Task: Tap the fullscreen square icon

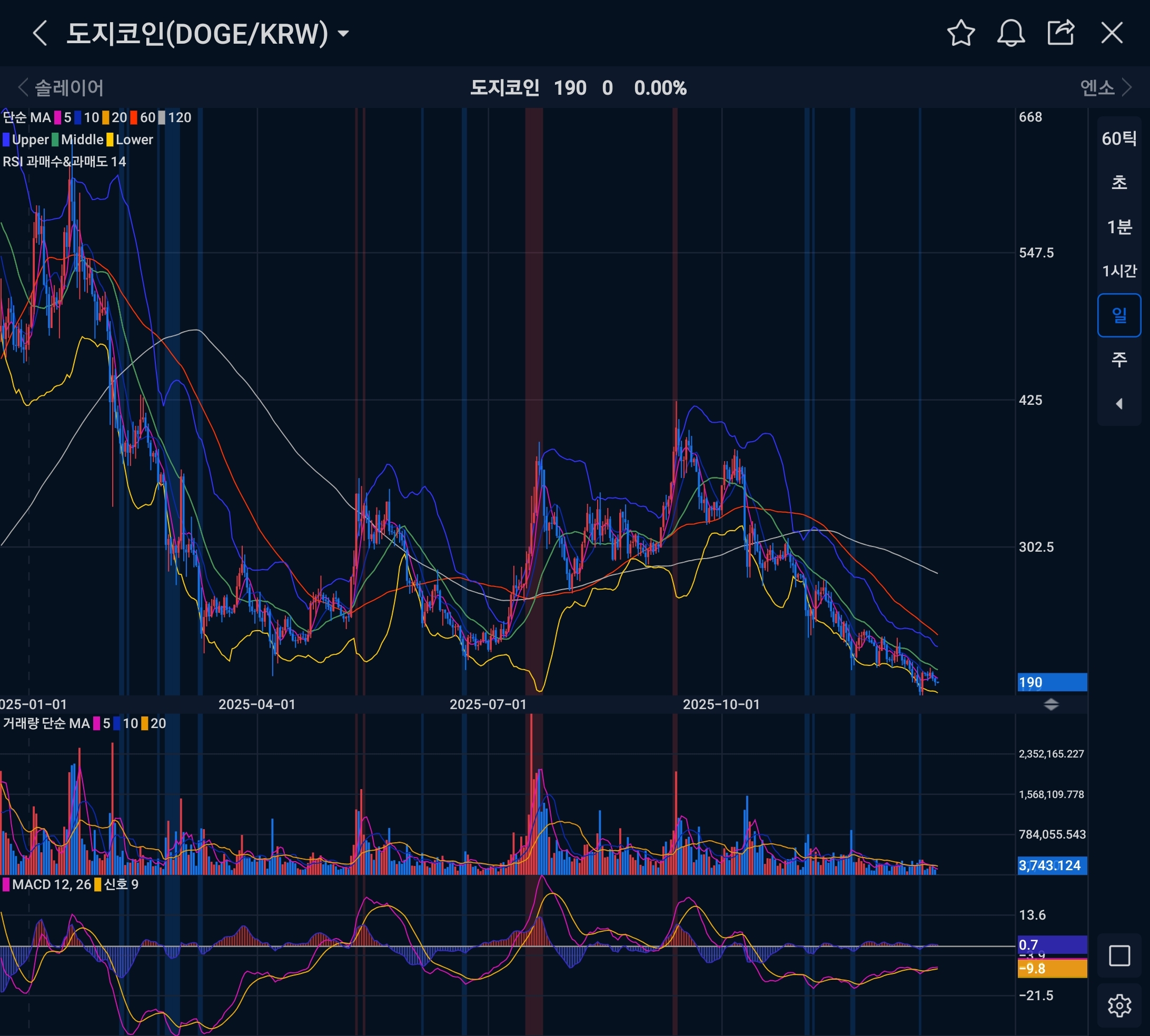Action: (1119, 956)
